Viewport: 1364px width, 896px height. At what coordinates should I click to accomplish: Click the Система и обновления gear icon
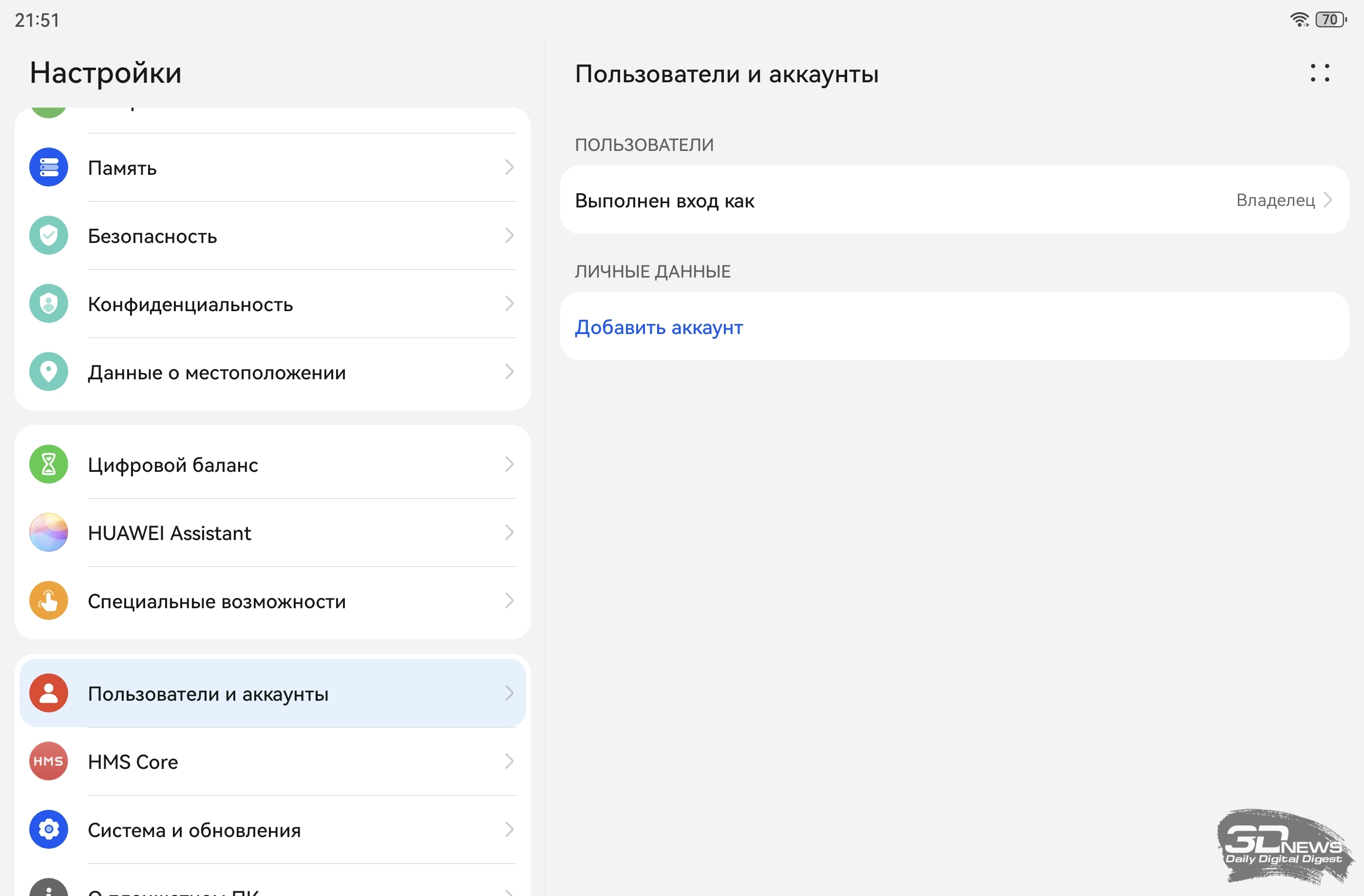pos(49,829)
